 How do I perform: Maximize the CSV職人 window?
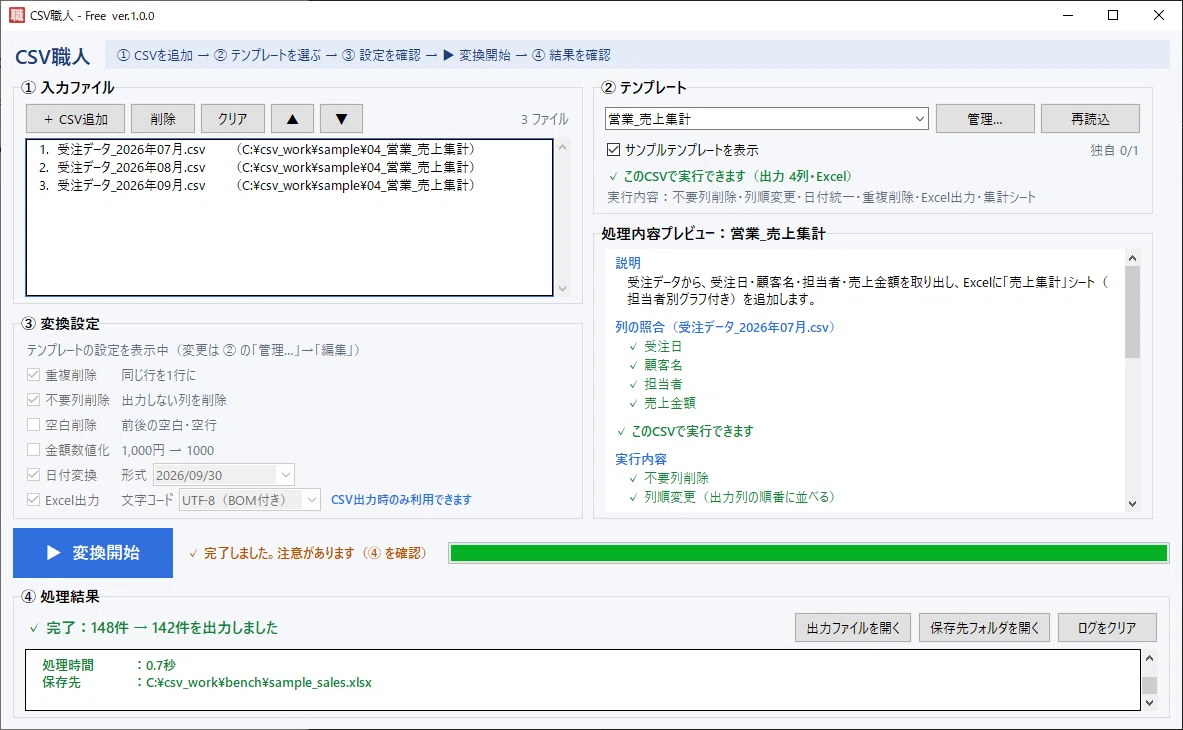1113,15
